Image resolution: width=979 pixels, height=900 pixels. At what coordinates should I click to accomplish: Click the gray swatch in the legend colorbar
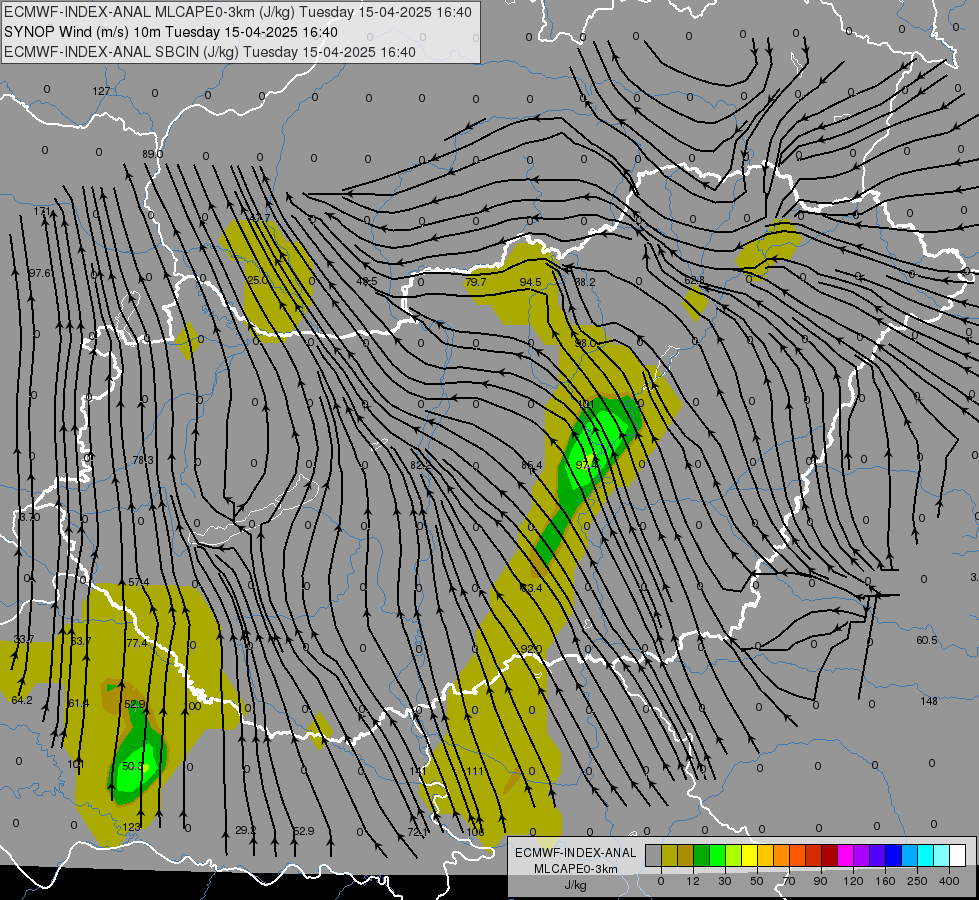click(653, 856)
